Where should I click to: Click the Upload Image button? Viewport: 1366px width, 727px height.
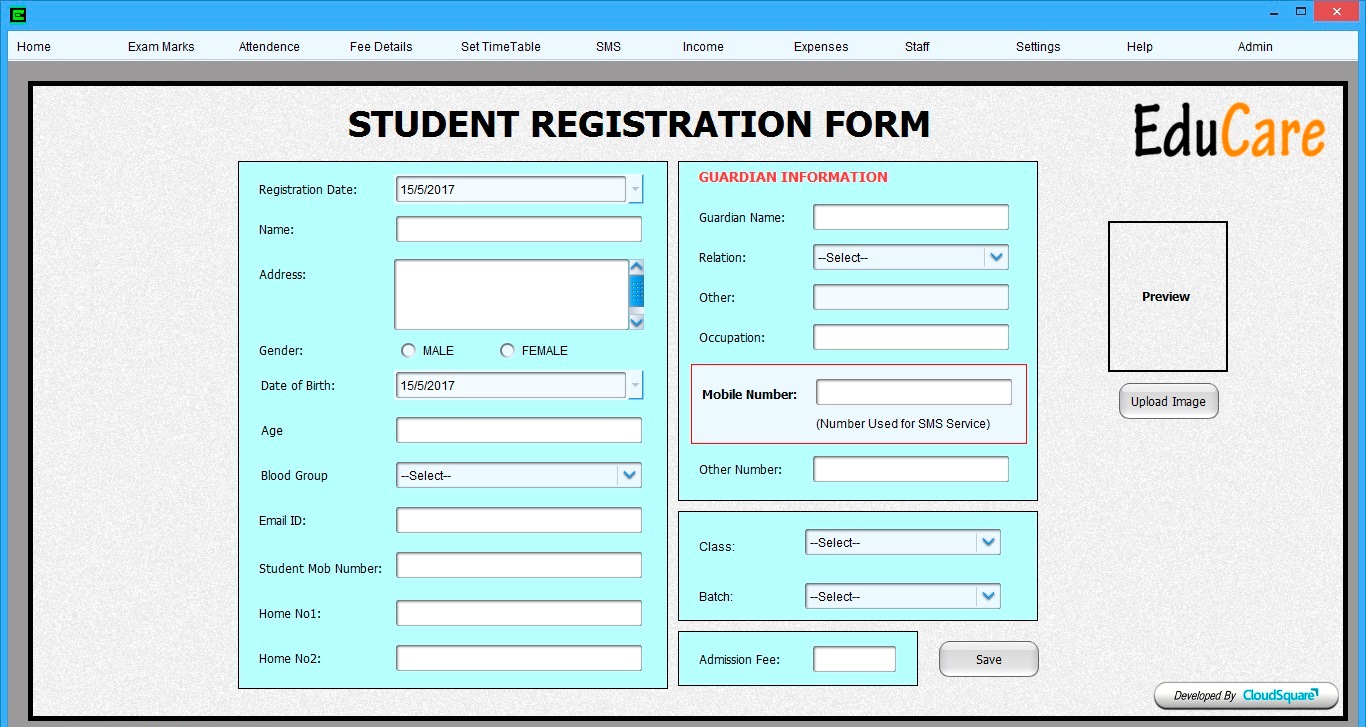1168,401
